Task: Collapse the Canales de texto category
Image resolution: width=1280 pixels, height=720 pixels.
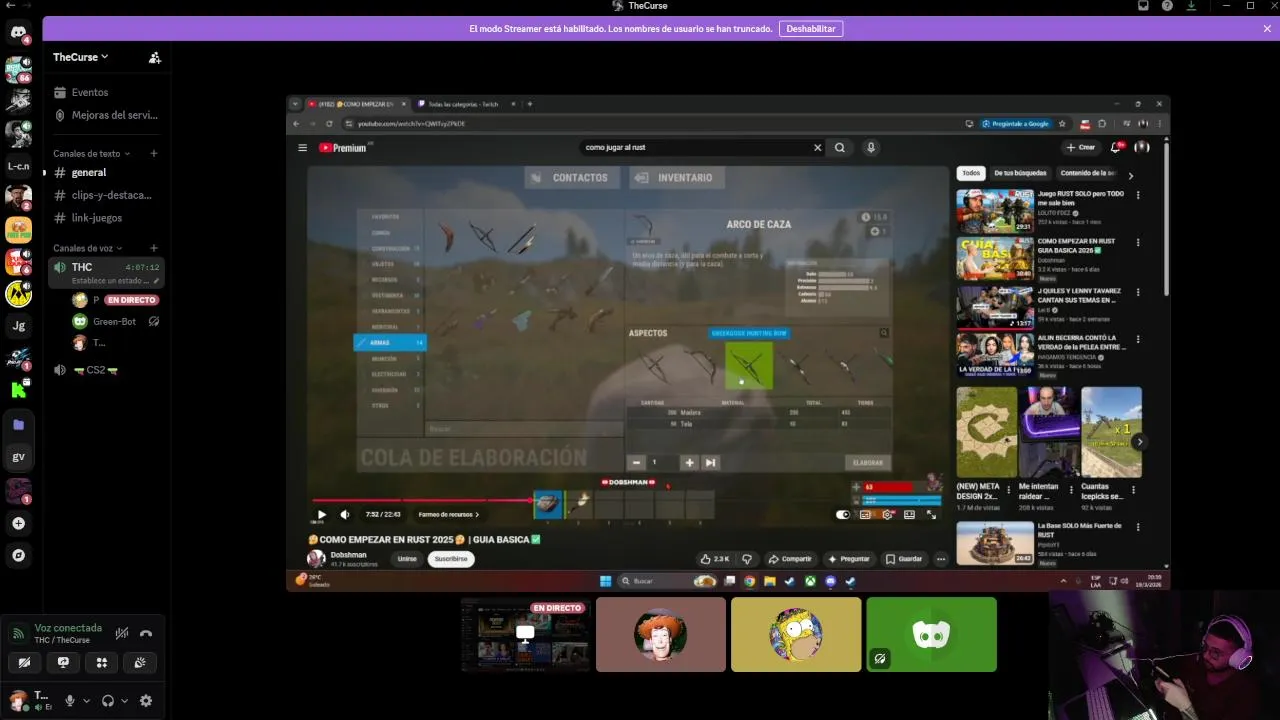Action: [90, 154]
